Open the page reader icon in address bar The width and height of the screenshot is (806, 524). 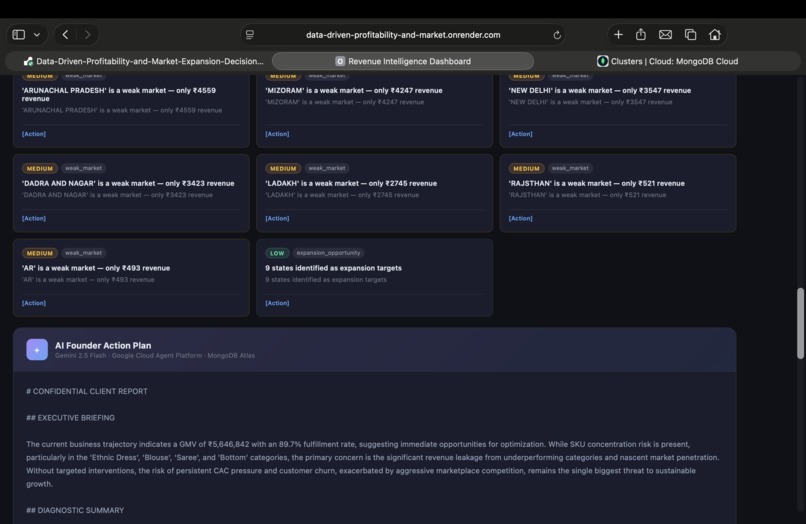250,35
